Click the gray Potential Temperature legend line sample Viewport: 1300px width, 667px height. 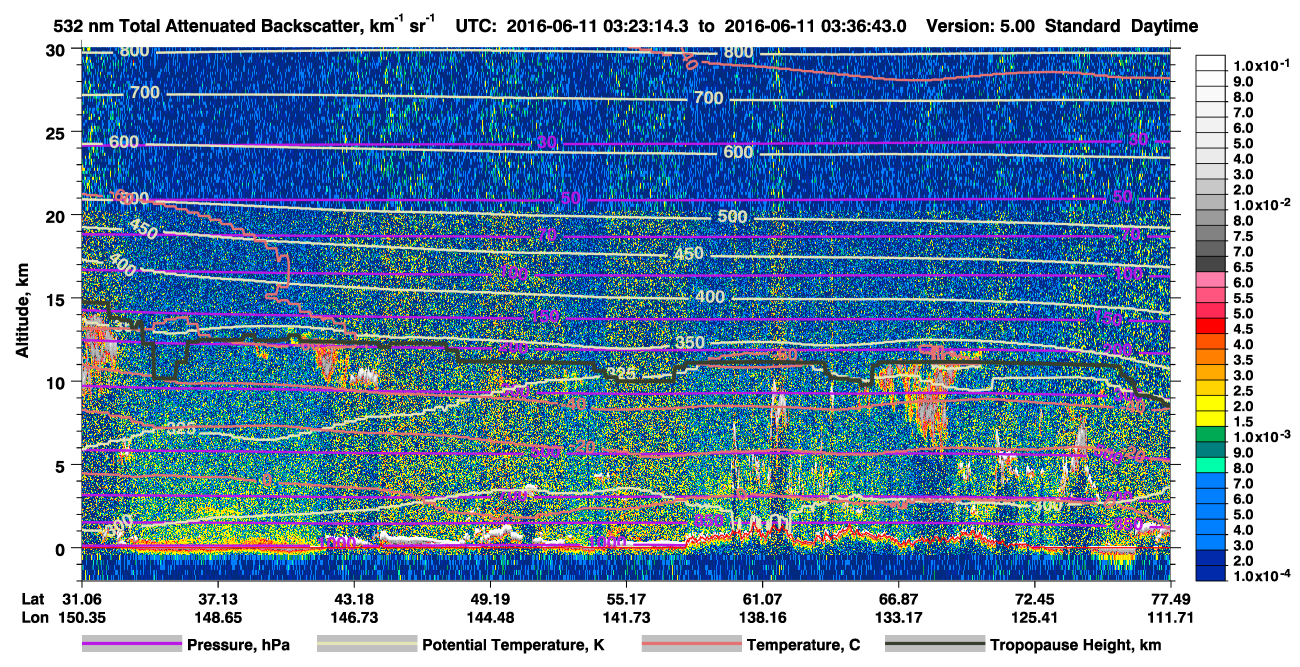366,645
